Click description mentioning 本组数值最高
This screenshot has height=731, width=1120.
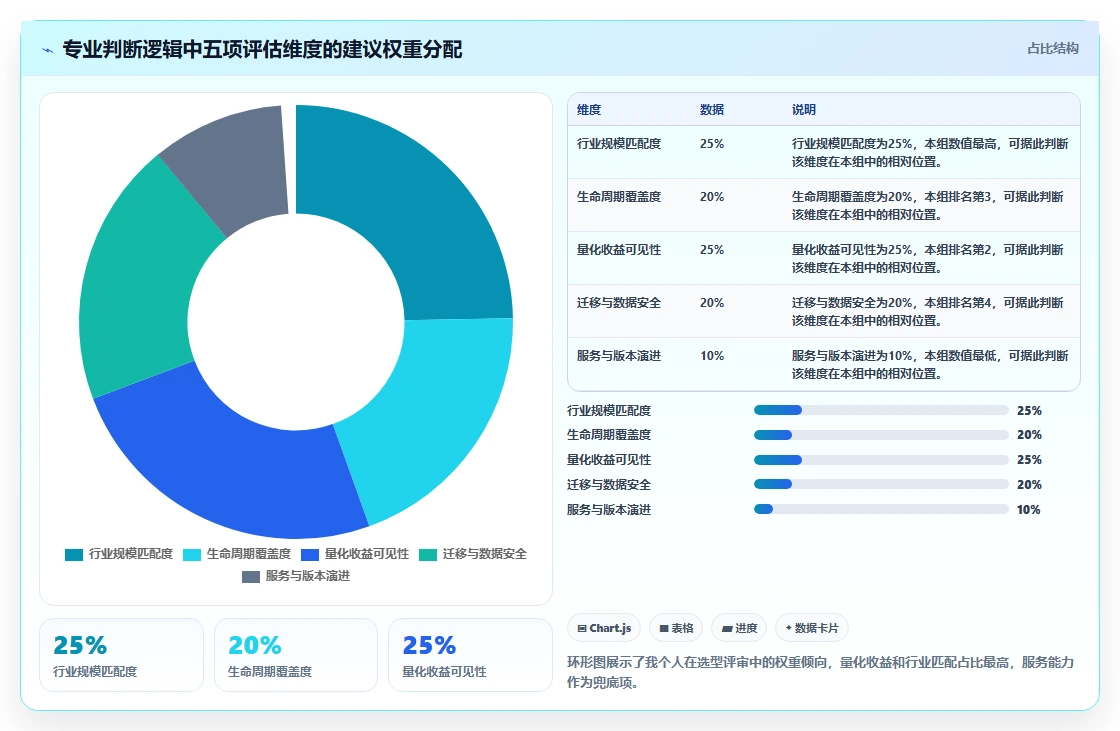tap(930, 152)
